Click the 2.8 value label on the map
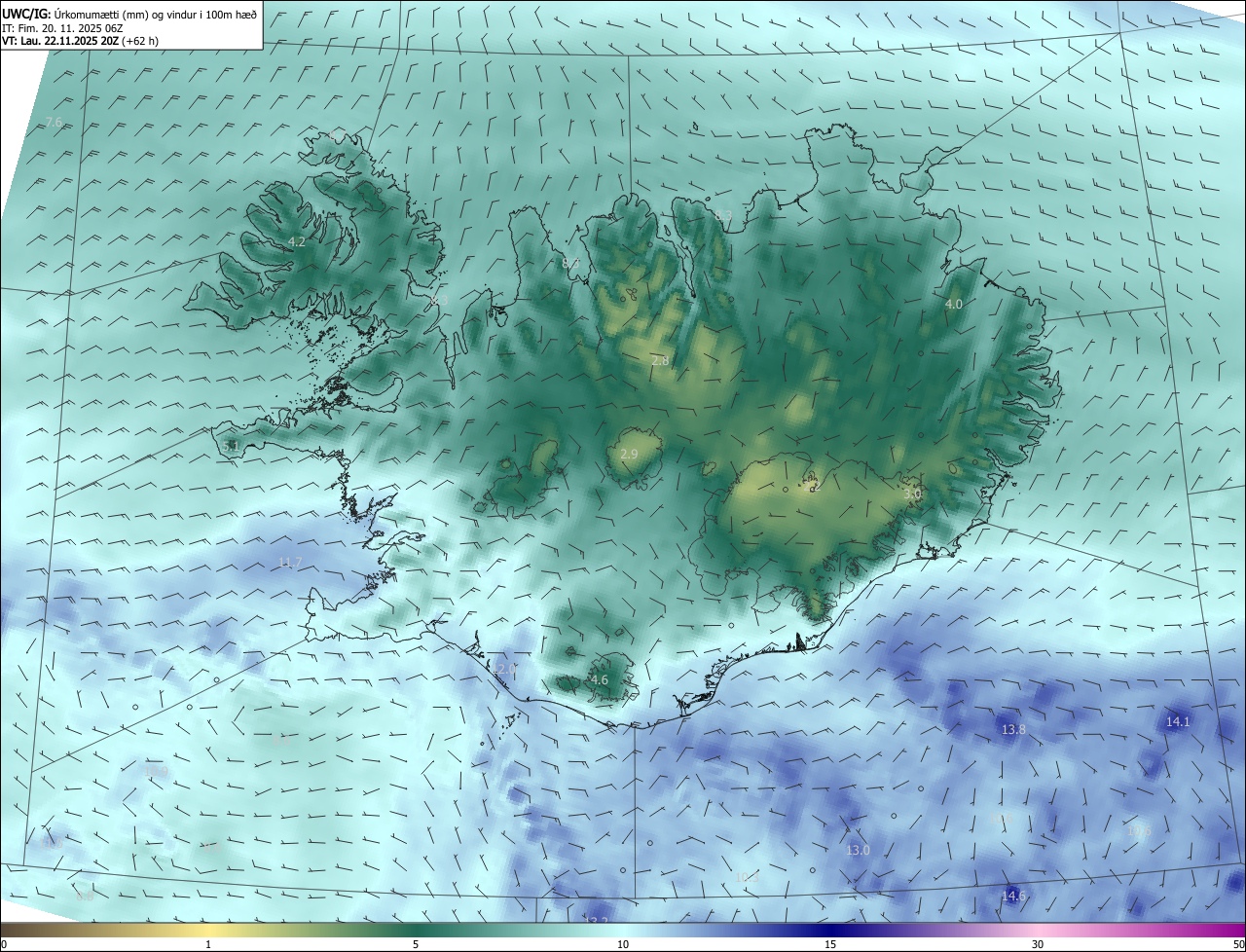 [x=660, y=360]
